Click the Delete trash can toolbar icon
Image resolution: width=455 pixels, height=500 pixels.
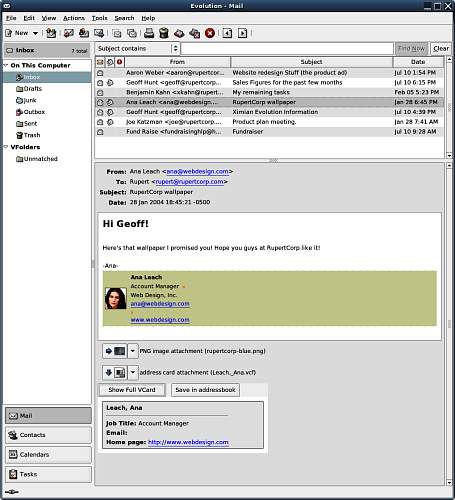[164, 33]
